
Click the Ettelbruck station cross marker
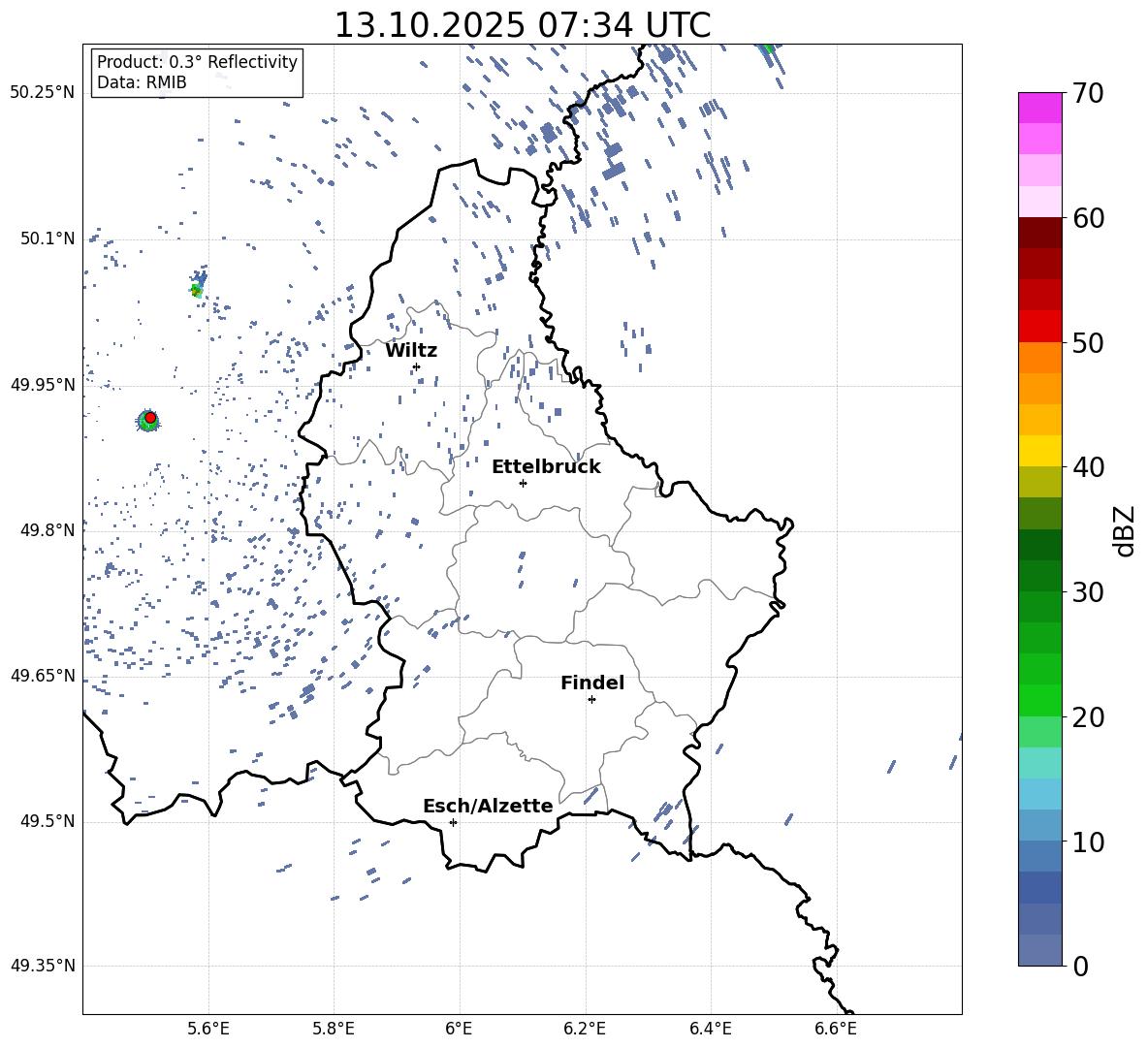click(523, 483)
